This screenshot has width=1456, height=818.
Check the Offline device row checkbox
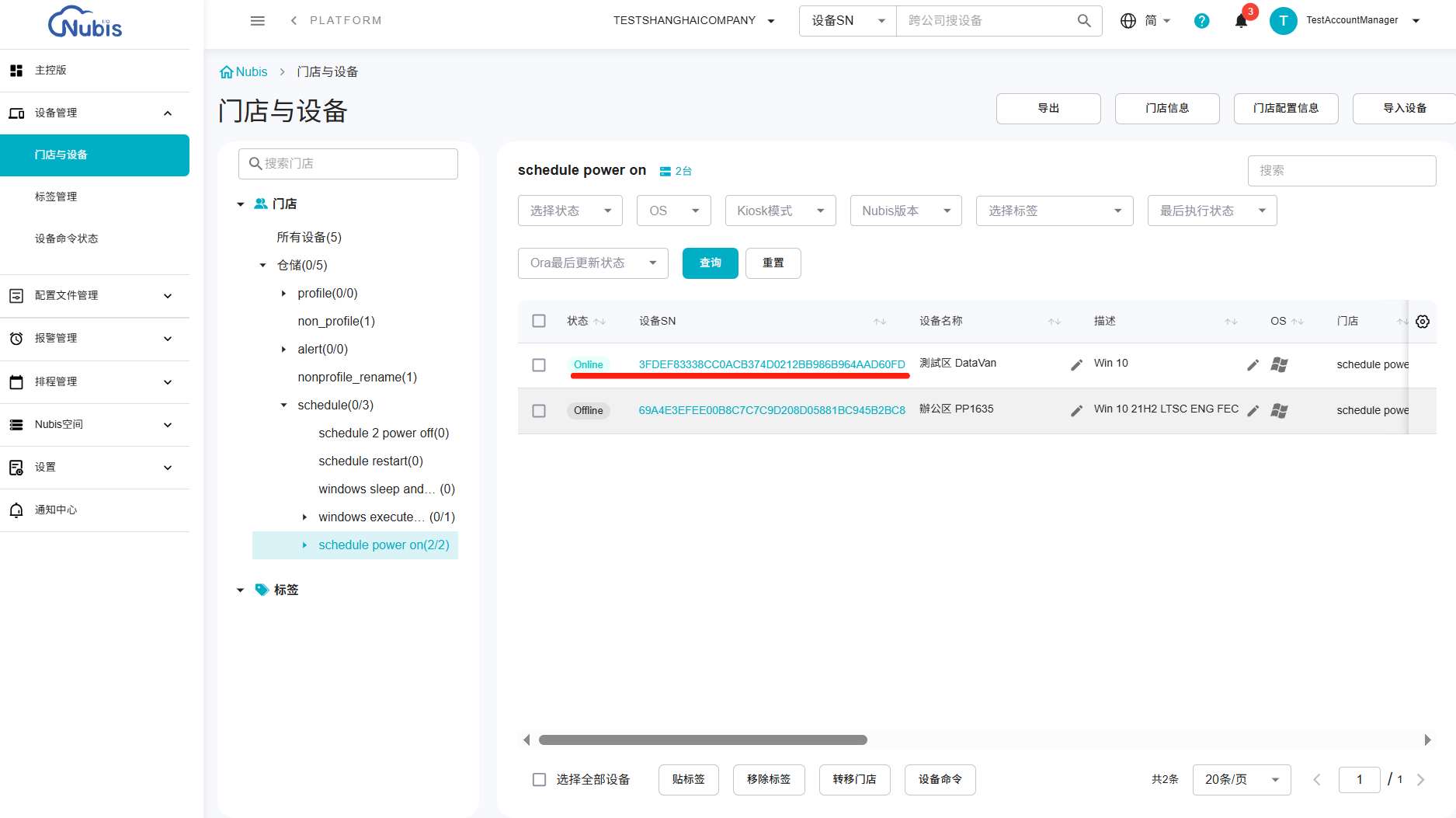(539, 411)
